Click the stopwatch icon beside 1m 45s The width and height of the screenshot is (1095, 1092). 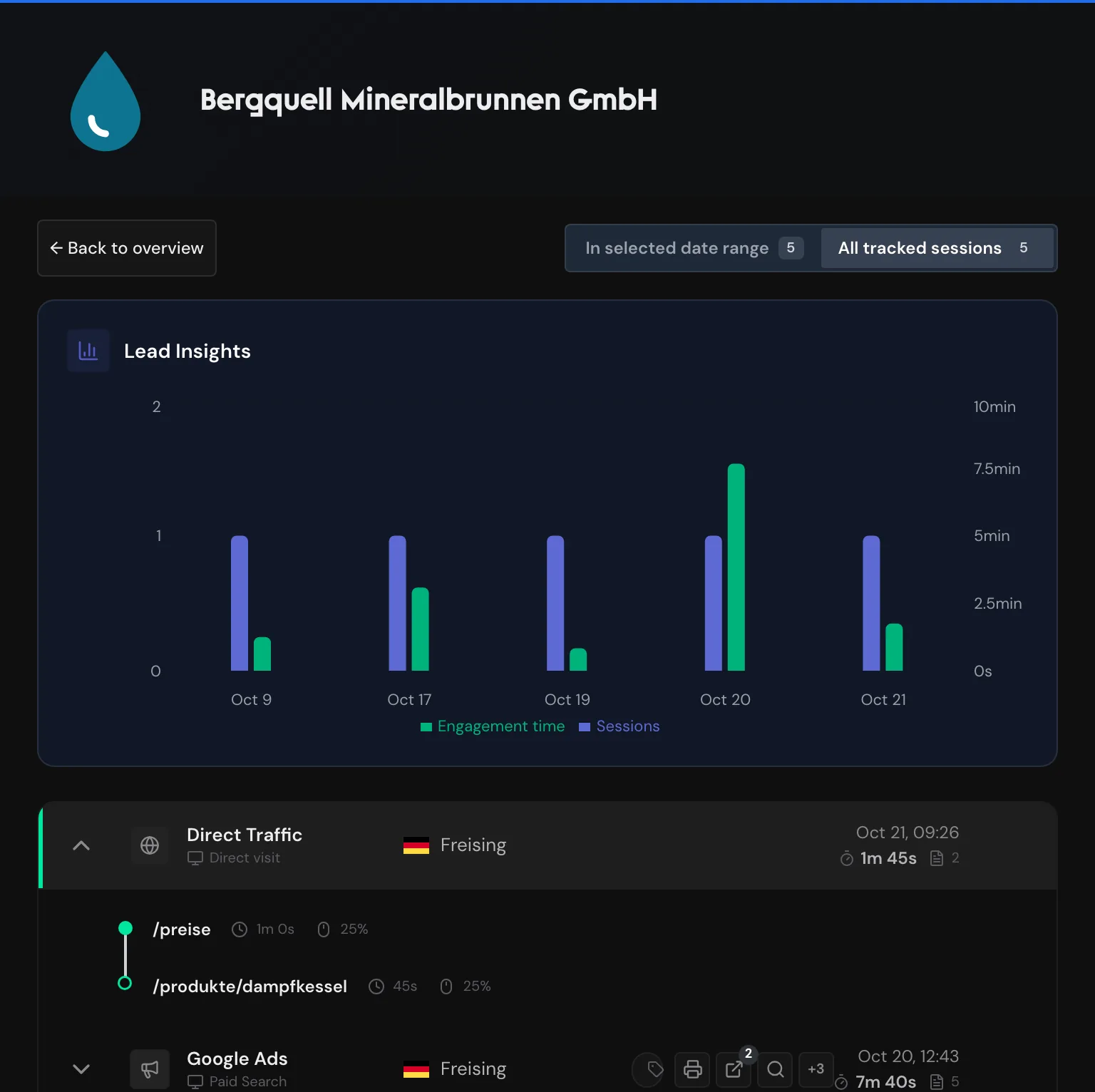[x=847, y=859]
